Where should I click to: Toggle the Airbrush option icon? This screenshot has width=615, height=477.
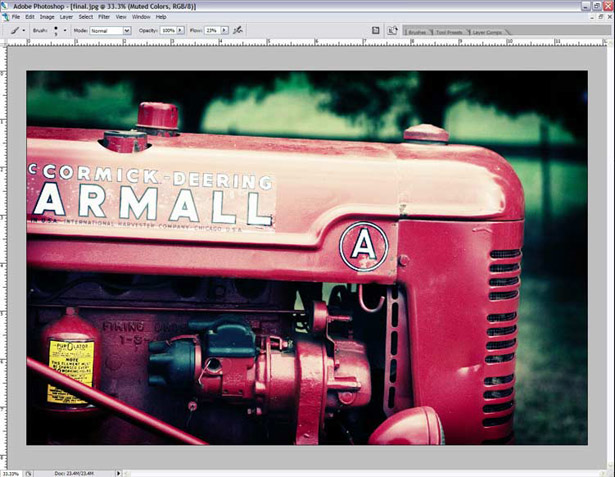[x=238, y=30]
